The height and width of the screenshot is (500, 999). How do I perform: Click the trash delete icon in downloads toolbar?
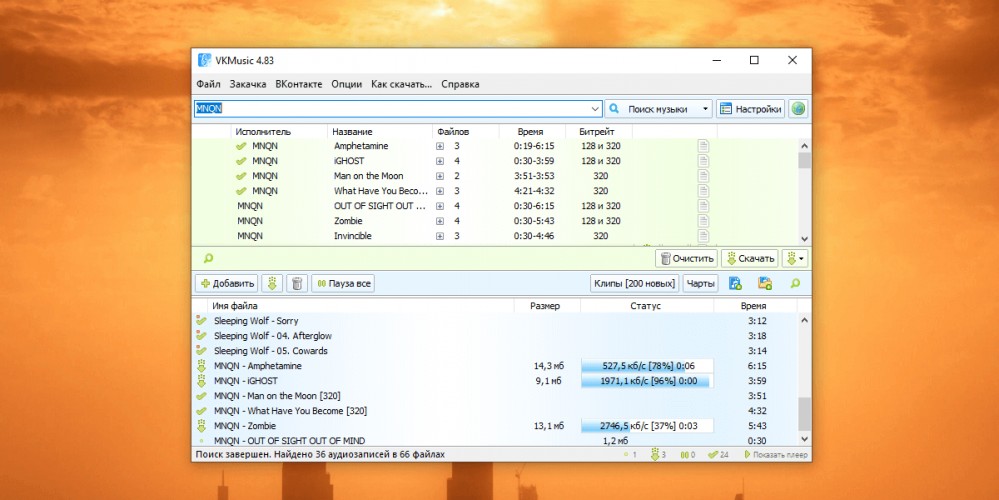(297, 283)
